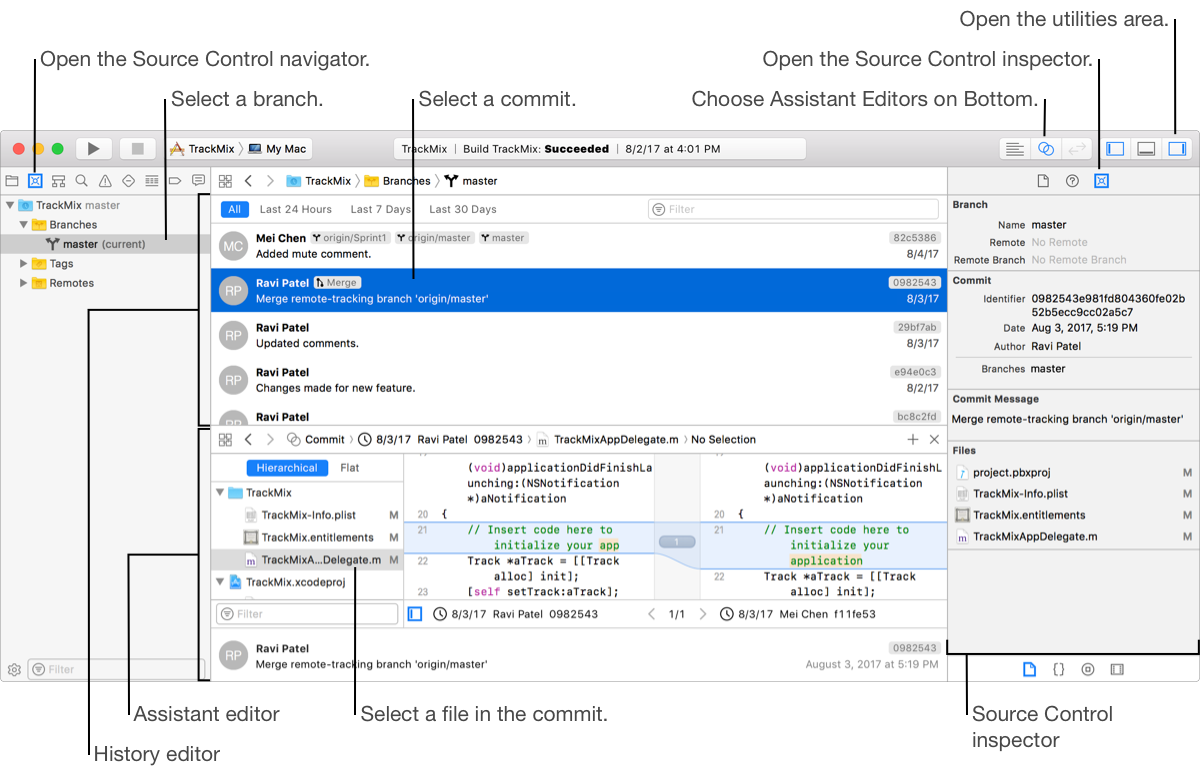This screenshot has width=1202, height=772.
Task: Collapse TrackMix folder in commit files
Action: coord(220,493)
